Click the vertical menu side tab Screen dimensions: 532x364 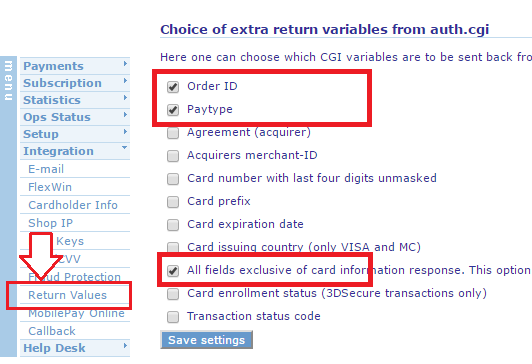point(8,206)
